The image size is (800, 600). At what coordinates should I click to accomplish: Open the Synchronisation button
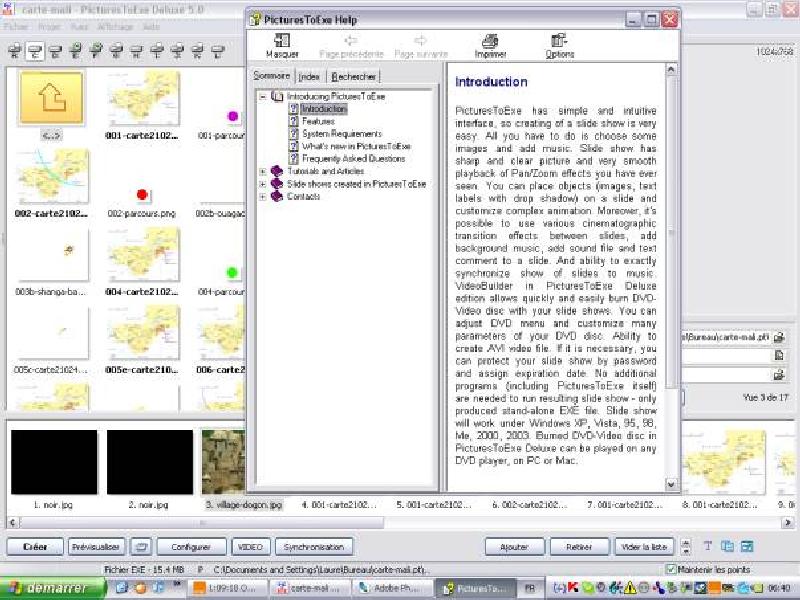click(x=314, y=547)
